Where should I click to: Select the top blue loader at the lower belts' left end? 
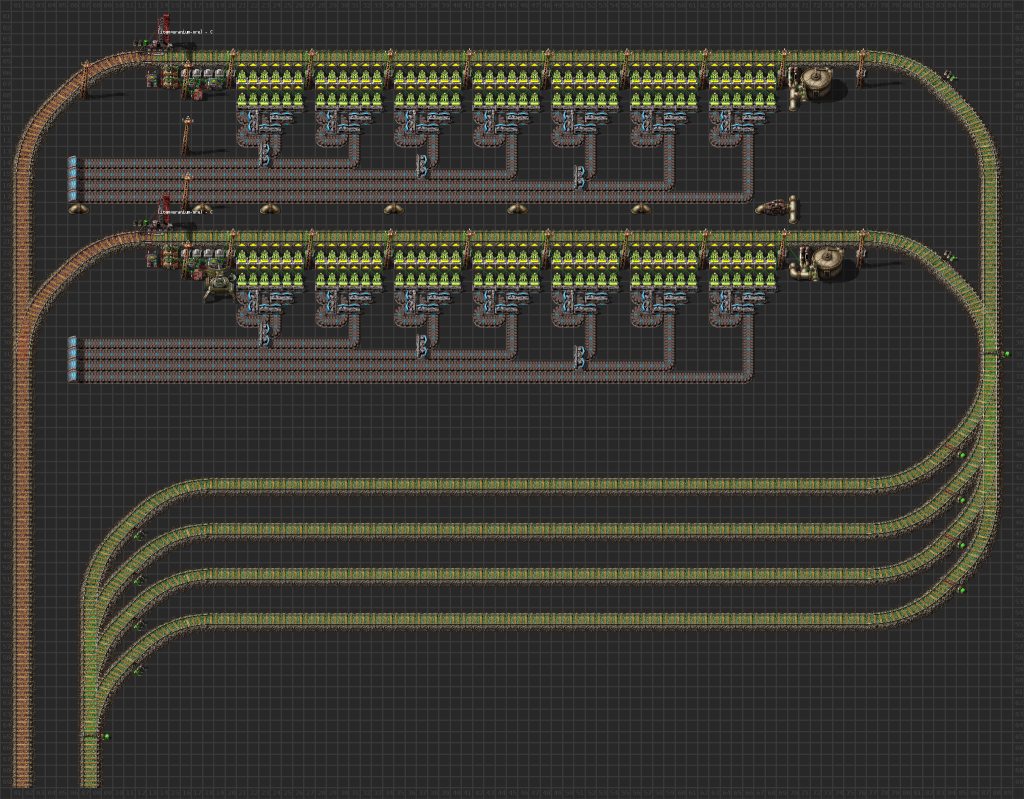pyautogui.click(x=72, y=342)
